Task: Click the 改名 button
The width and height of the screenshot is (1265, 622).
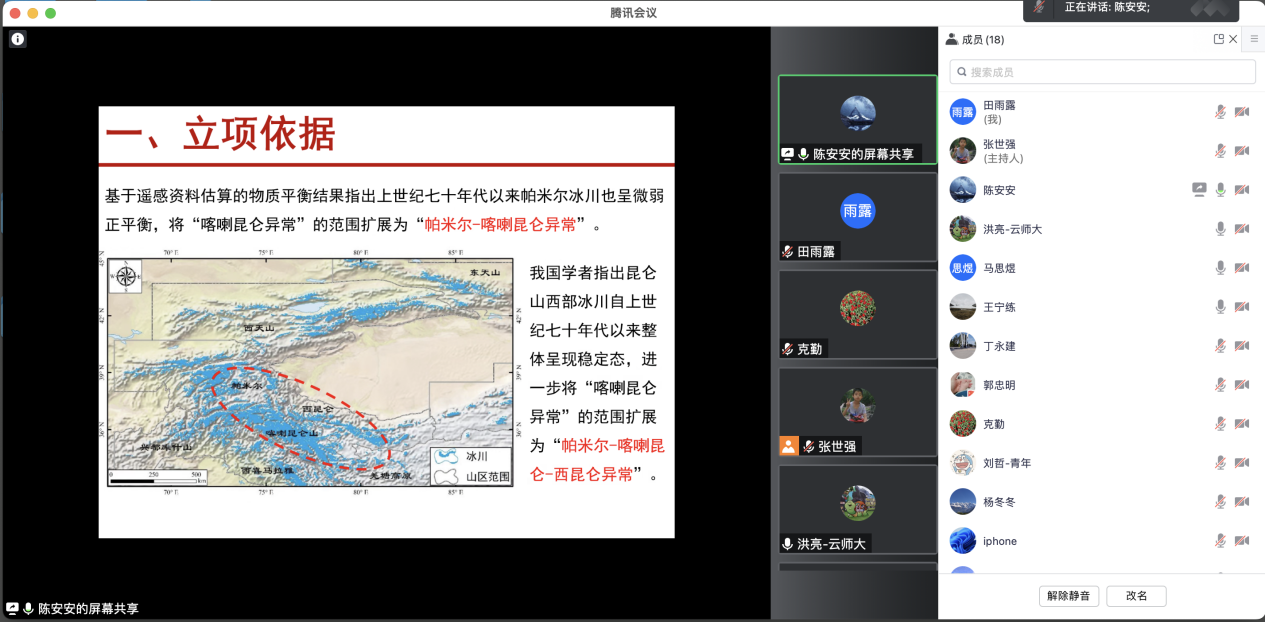Action: coord(1136,596)
